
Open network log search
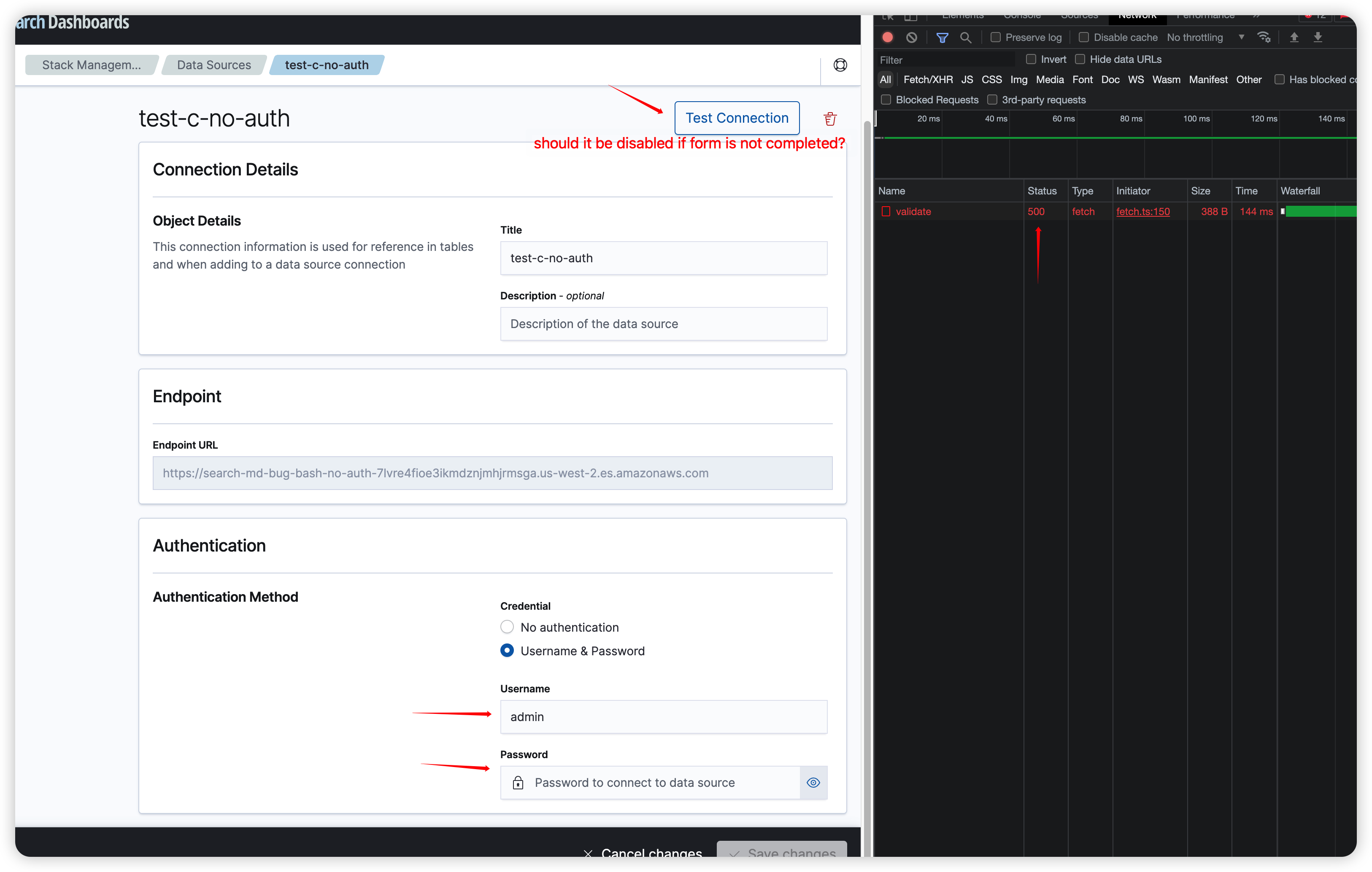pos(965,38)
